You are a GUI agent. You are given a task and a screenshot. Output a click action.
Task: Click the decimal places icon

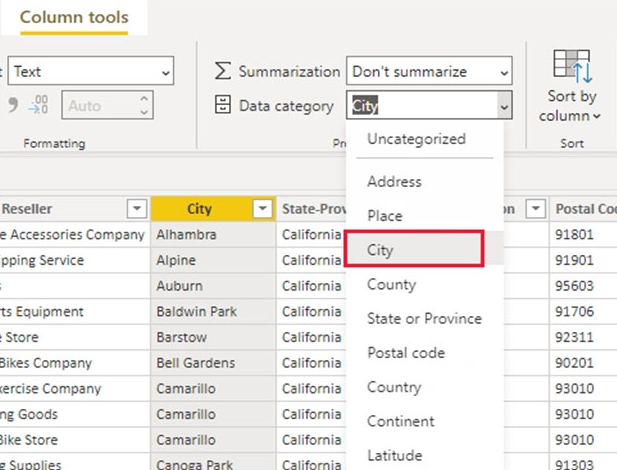(x=39, y=104)
